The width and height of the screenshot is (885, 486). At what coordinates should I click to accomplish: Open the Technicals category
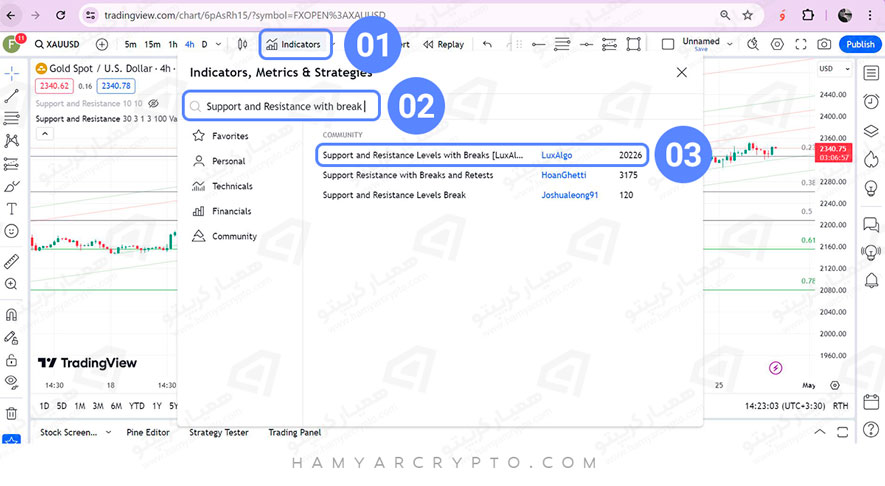[222, 186]
